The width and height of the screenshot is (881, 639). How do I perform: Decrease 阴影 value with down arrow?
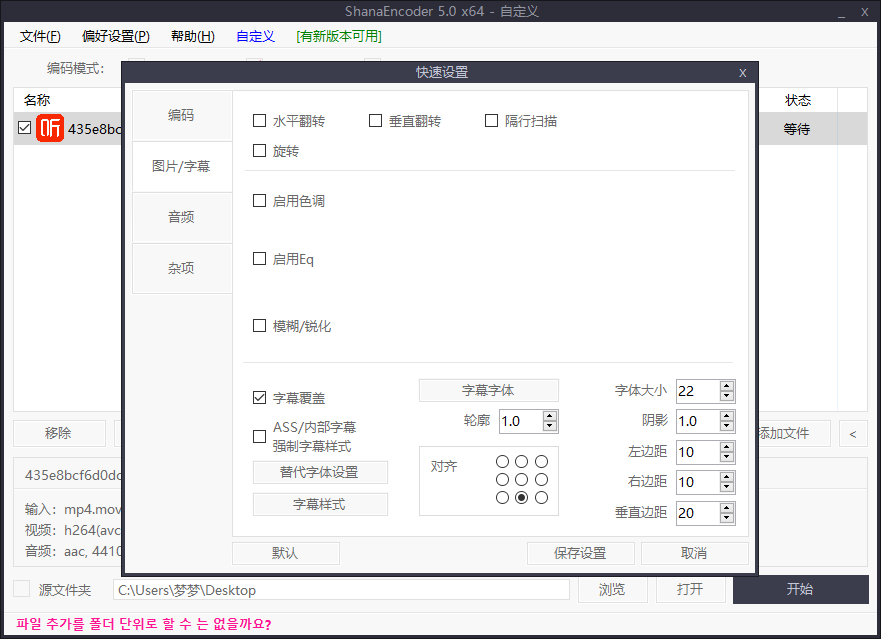[x=726, y=426]
